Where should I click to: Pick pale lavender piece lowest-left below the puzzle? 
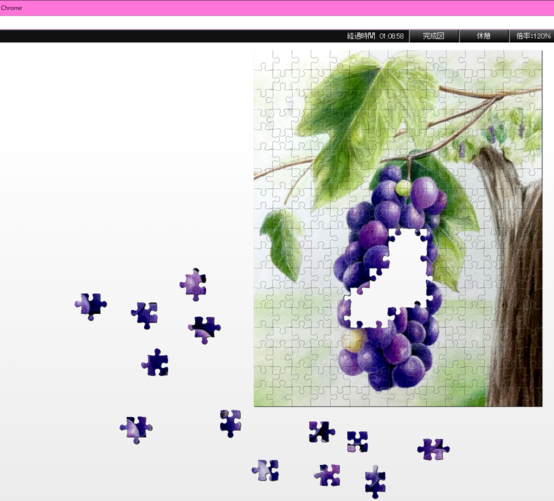(265, 470)
